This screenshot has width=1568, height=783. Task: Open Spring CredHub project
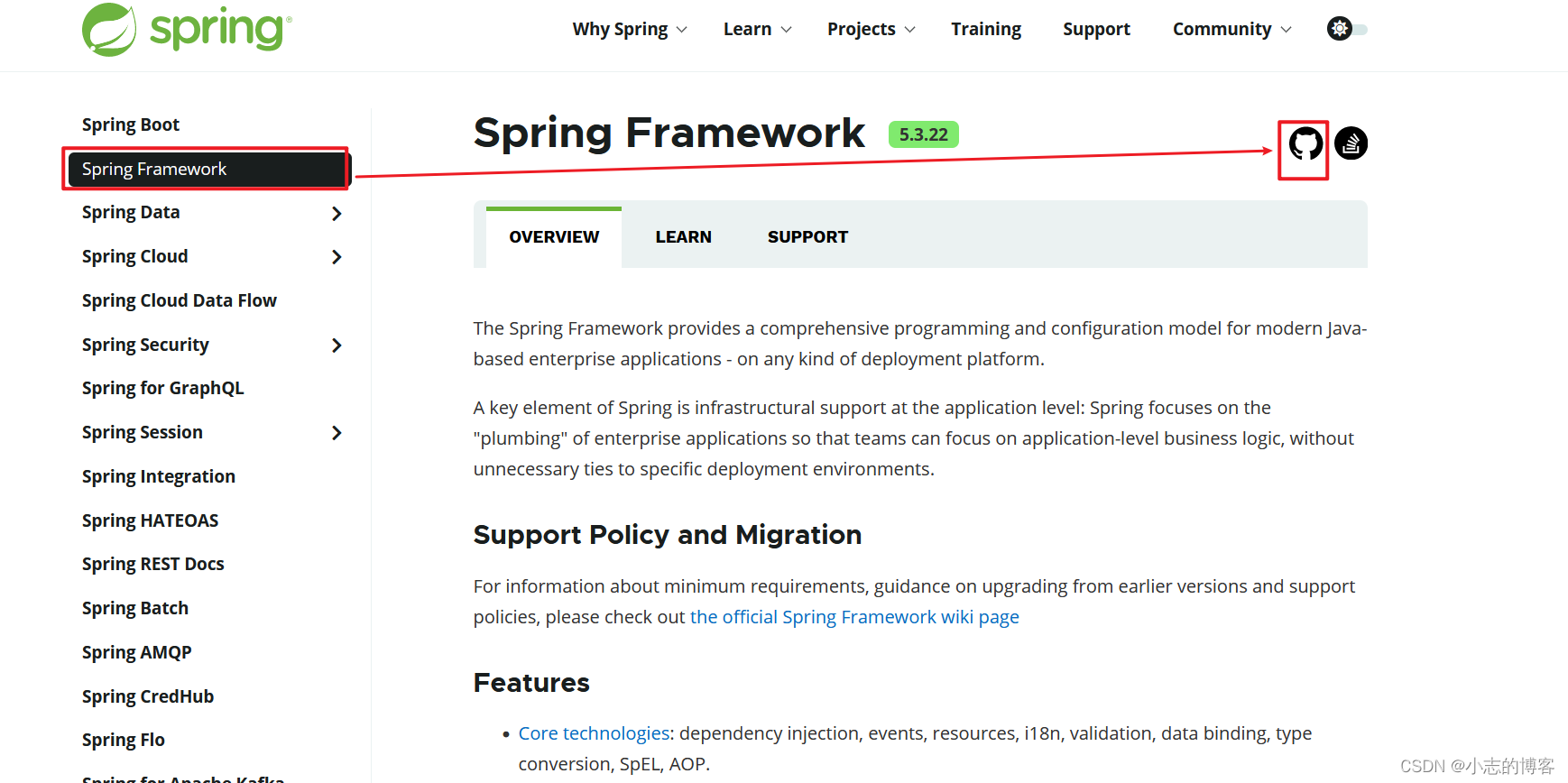pyautogui.click(x=148, y=696)
